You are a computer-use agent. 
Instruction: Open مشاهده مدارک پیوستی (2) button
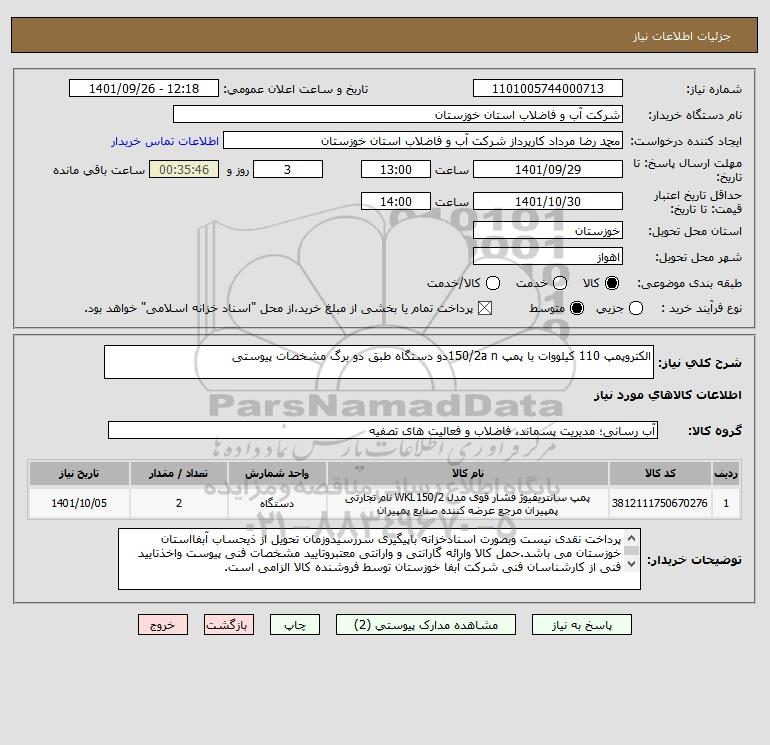426,625
